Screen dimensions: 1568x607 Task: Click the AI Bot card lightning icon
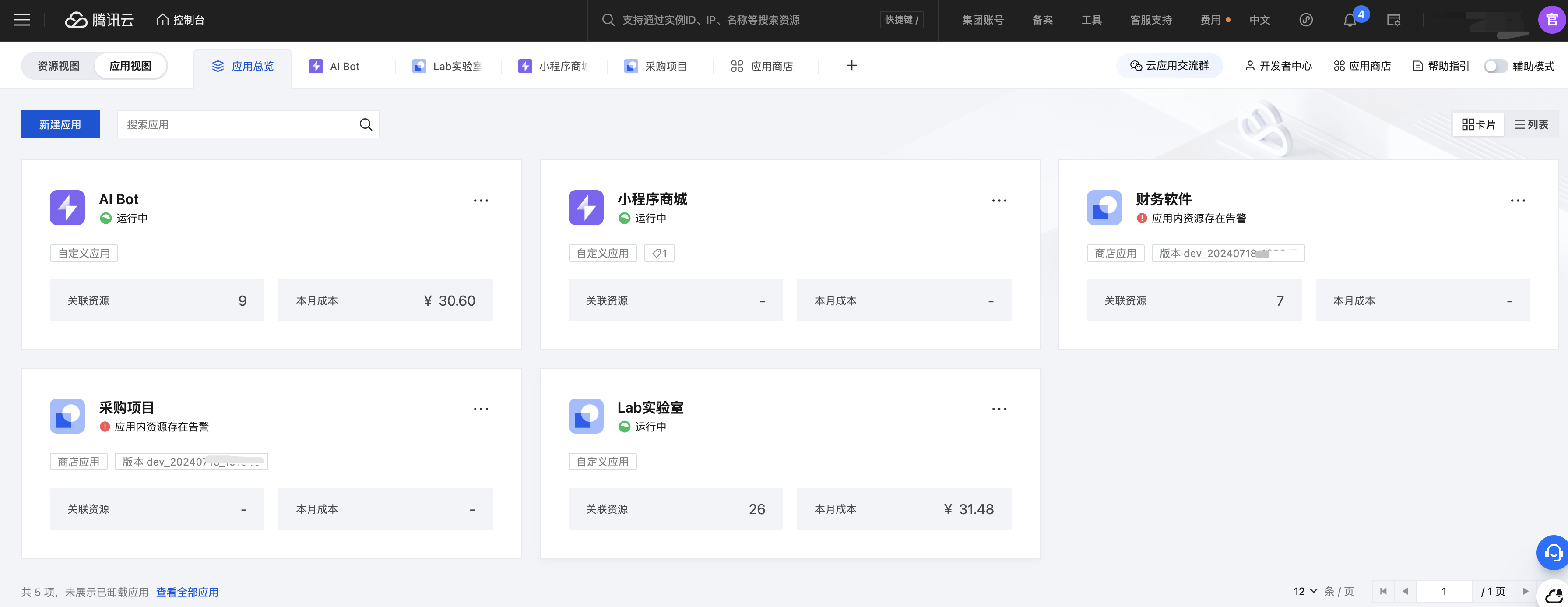click(x=67, y=208)
